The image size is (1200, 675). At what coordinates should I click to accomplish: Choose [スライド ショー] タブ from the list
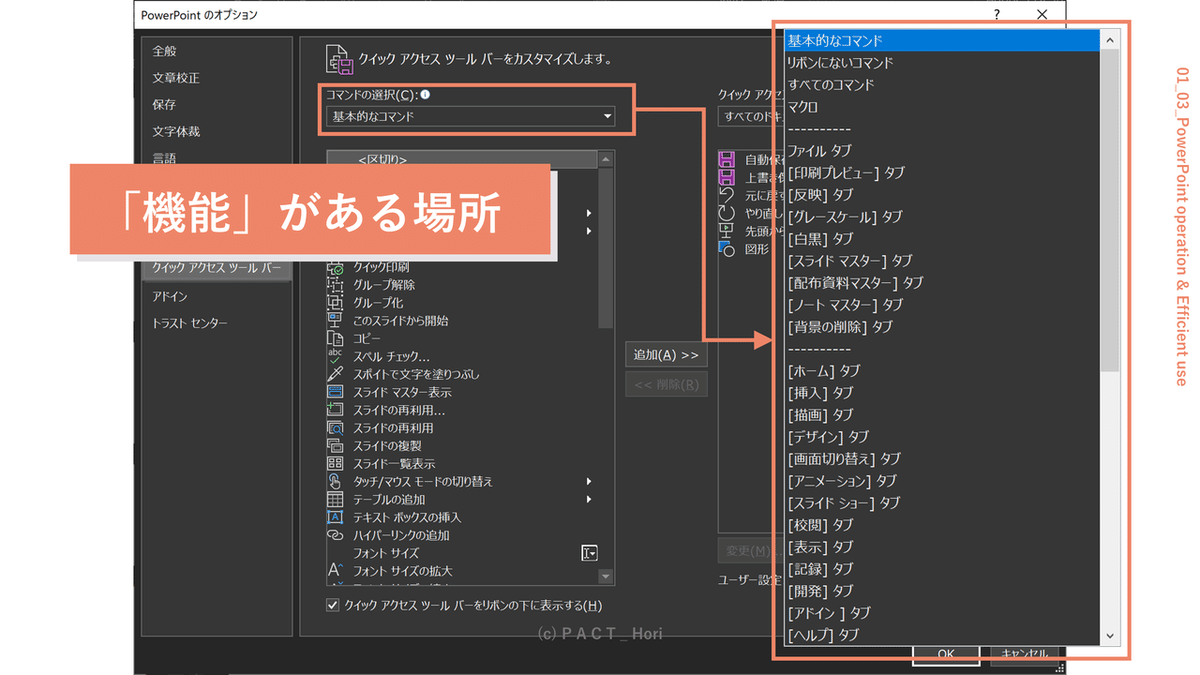point(941,503)
